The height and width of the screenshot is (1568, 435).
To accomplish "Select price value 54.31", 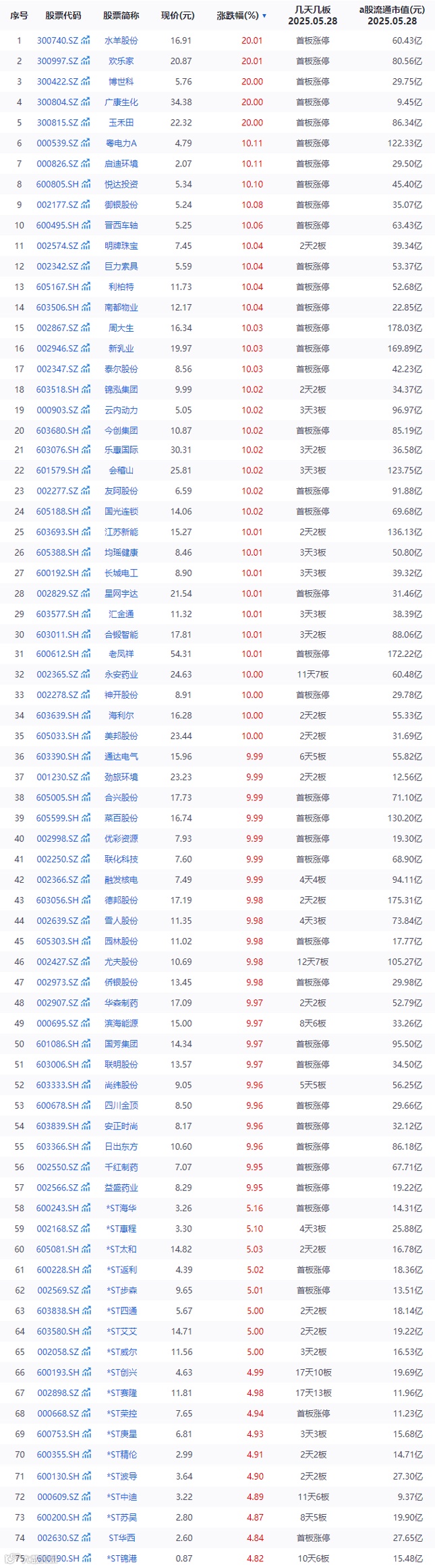I will click(181, 654).
